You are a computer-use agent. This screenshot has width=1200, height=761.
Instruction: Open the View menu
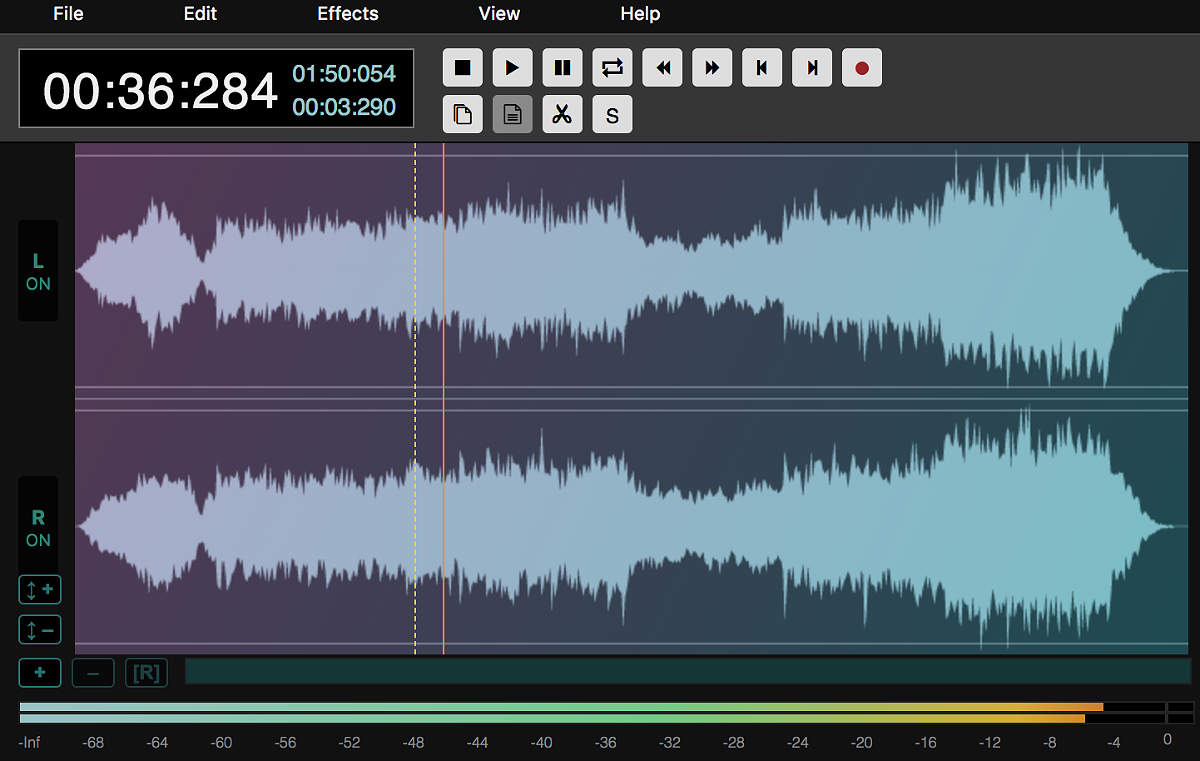(498, 14)
